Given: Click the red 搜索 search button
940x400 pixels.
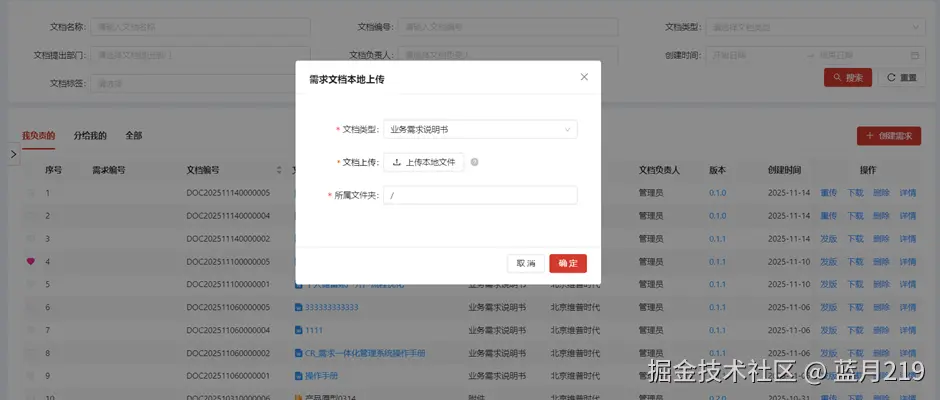Looking at the screenshot, I should tap(848, 77).
